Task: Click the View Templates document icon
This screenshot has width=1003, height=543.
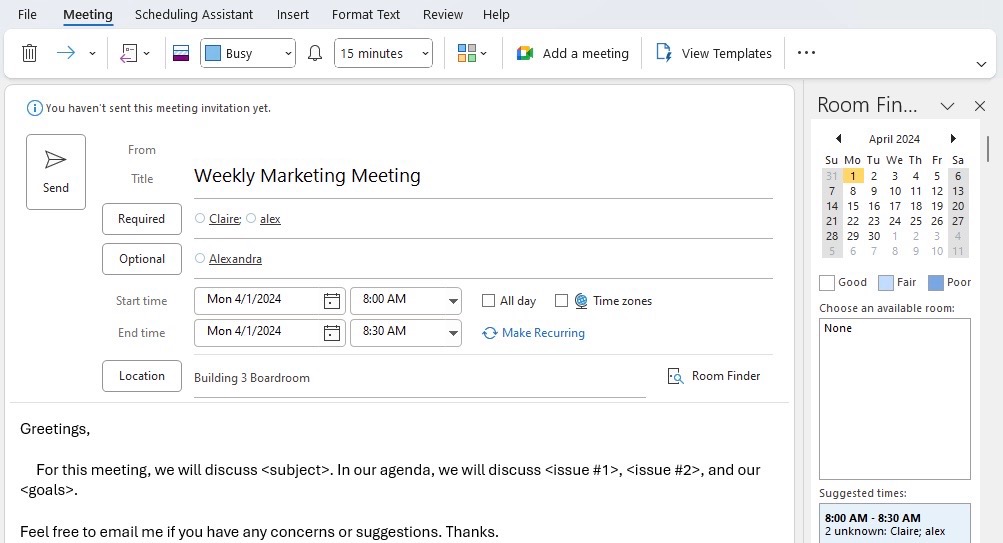Action: 664,53
